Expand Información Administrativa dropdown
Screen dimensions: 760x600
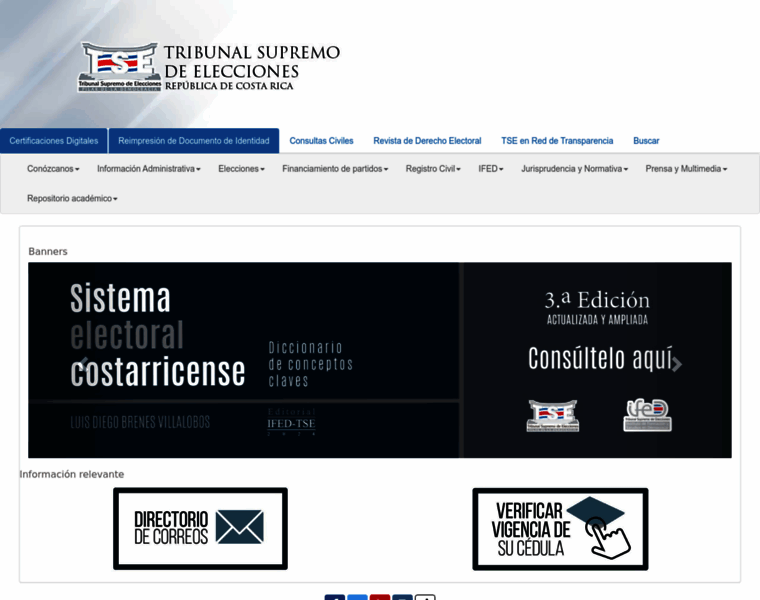pyautogui.click(x=149, y=169)
